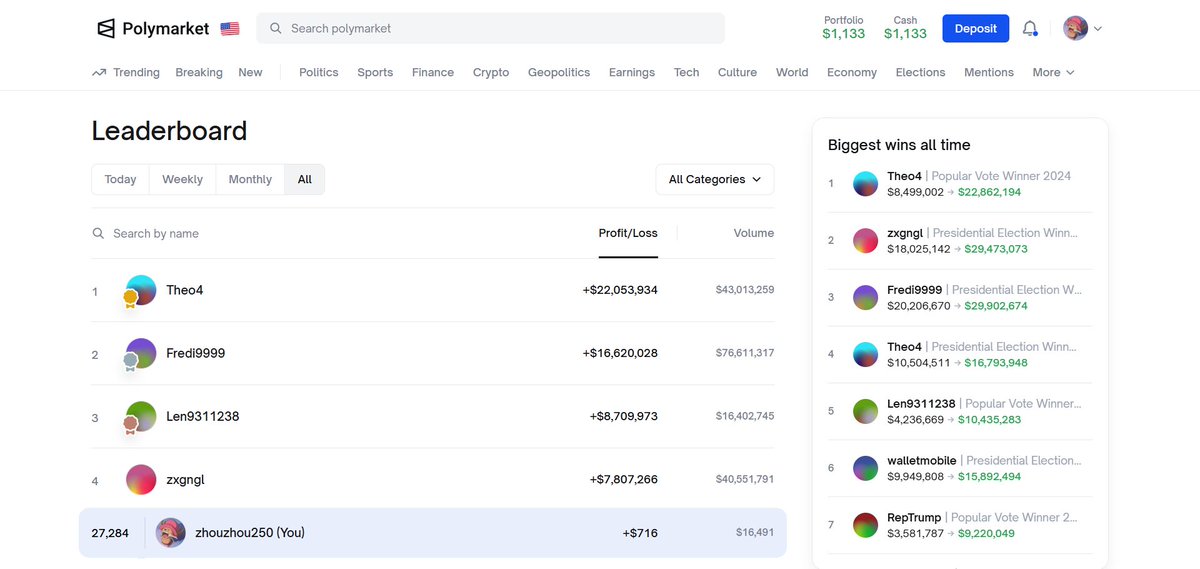
Task: Sort leaderboard by the Volume tab
Action: [753, 233]
